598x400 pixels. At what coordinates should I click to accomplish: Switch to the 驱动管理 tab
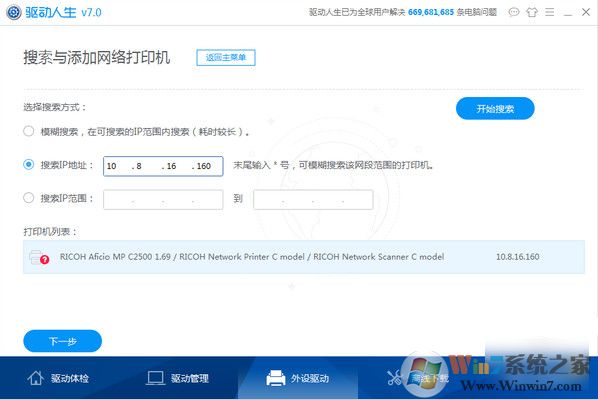[x=178, y=378]
